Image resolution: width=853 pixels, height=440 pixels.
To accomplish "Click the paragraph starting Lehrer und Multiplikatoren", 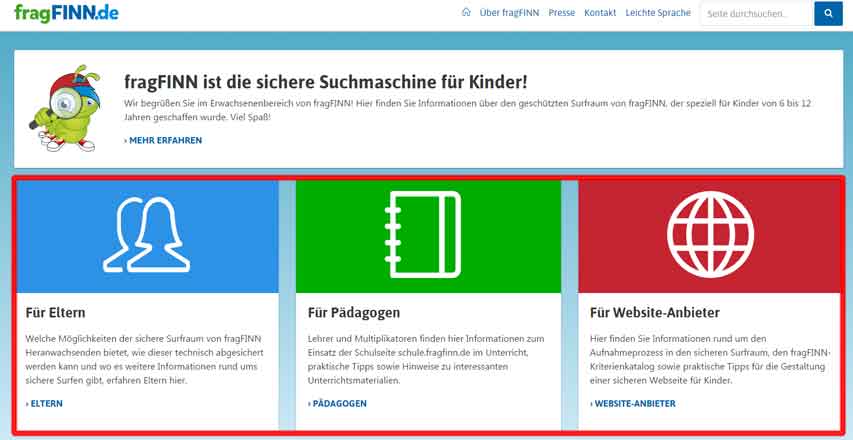I will pyautogui.click(x=426, y=360).
